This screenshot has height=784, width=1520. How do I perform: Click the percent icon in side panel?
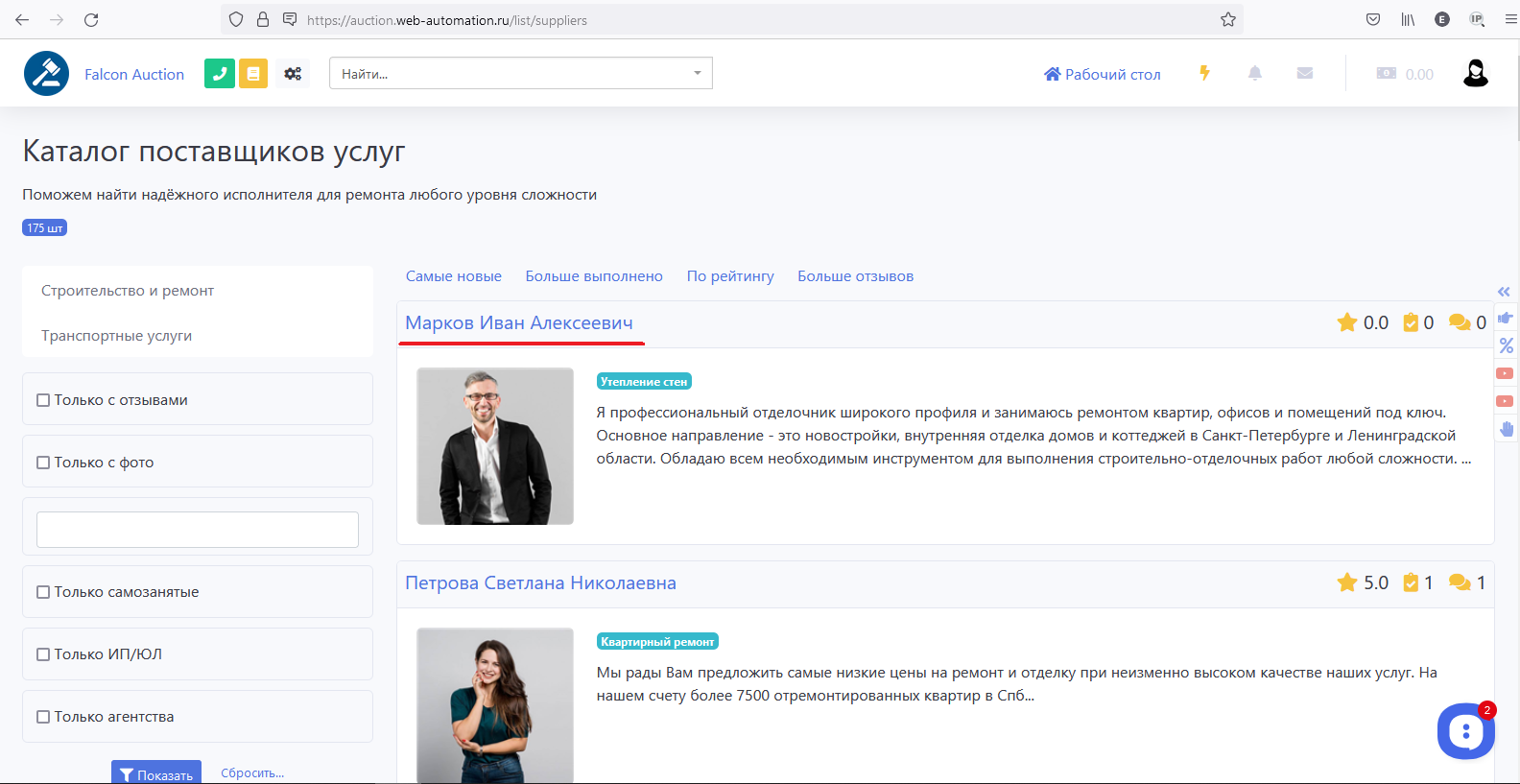pos(1507,345)
